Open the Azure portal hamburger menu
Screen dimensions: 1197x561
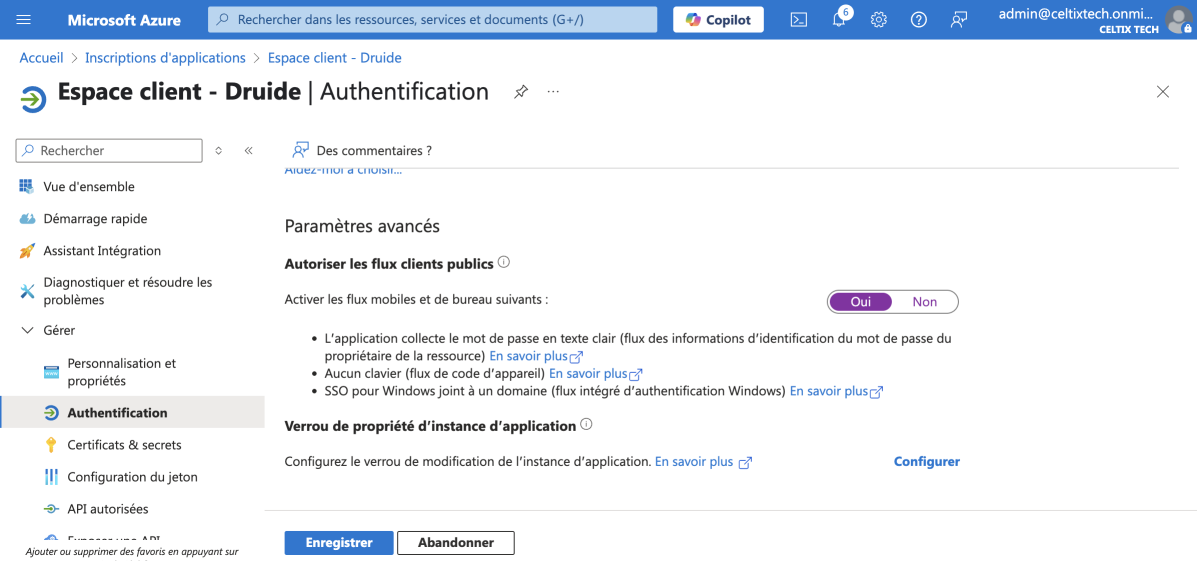(24, 20)
